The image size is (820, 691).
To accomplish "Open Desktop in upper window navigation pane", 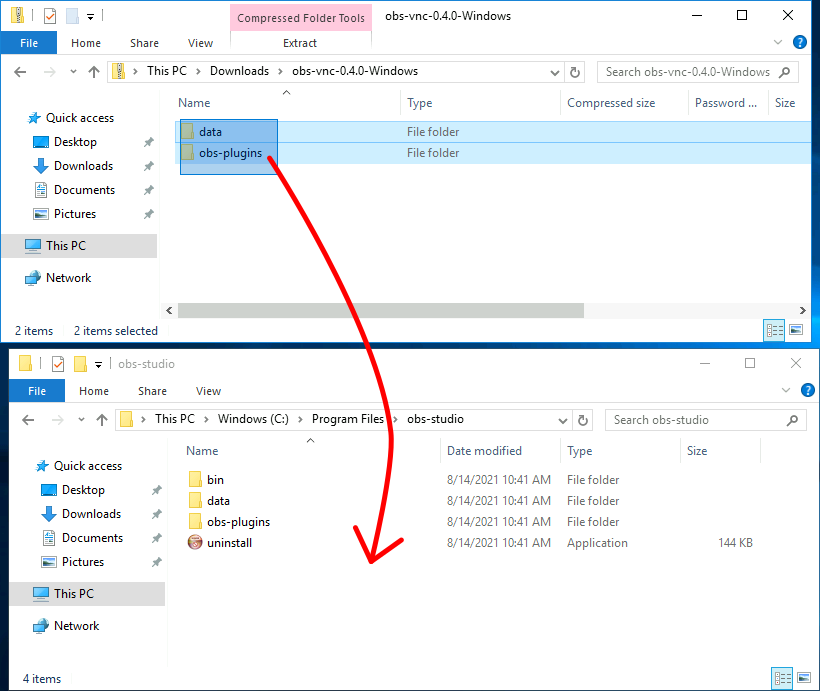I will [x=75, y=142].
